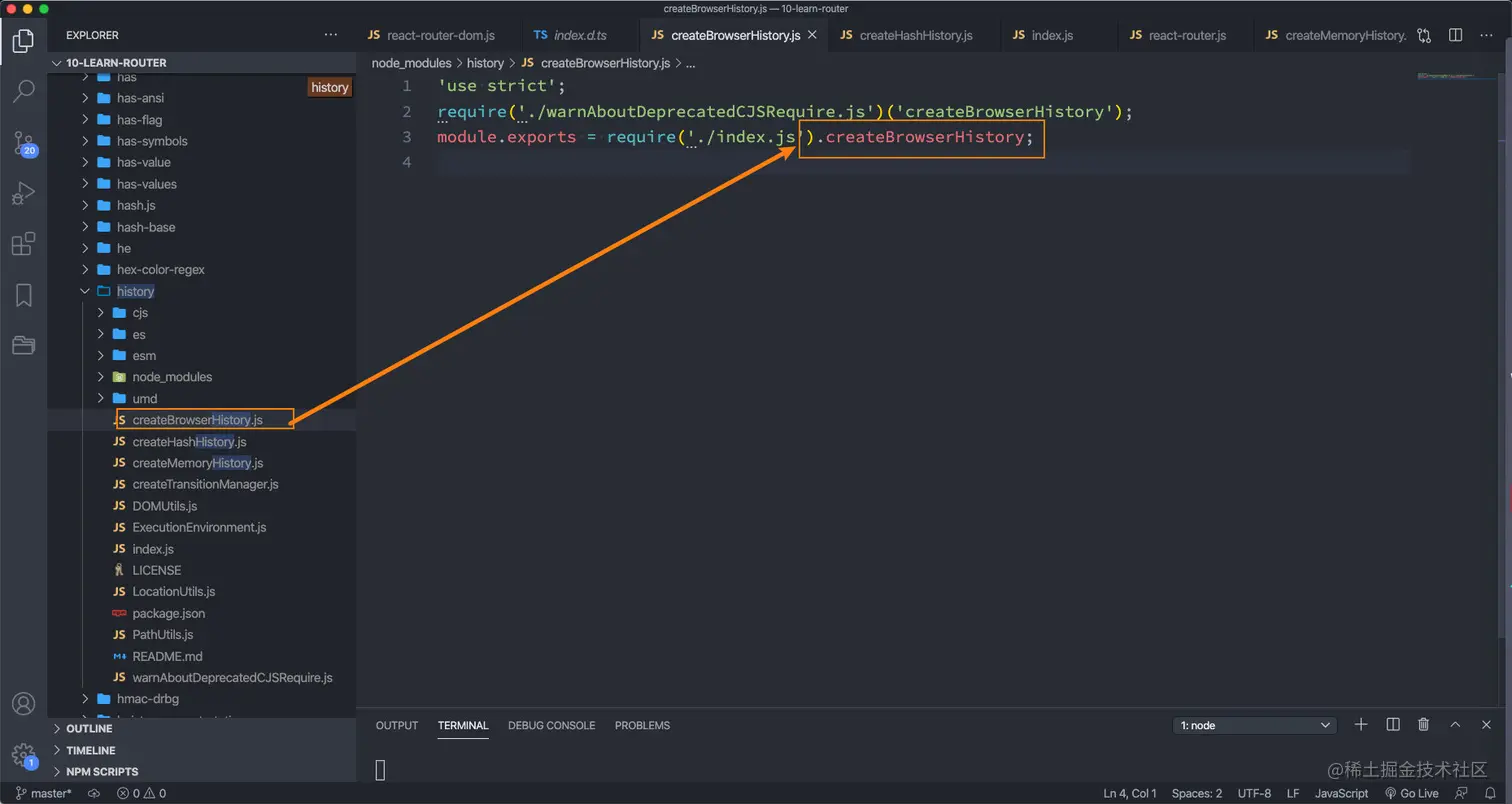Split the editor to the right
Screen dimensions: 1512x804
1456,35
